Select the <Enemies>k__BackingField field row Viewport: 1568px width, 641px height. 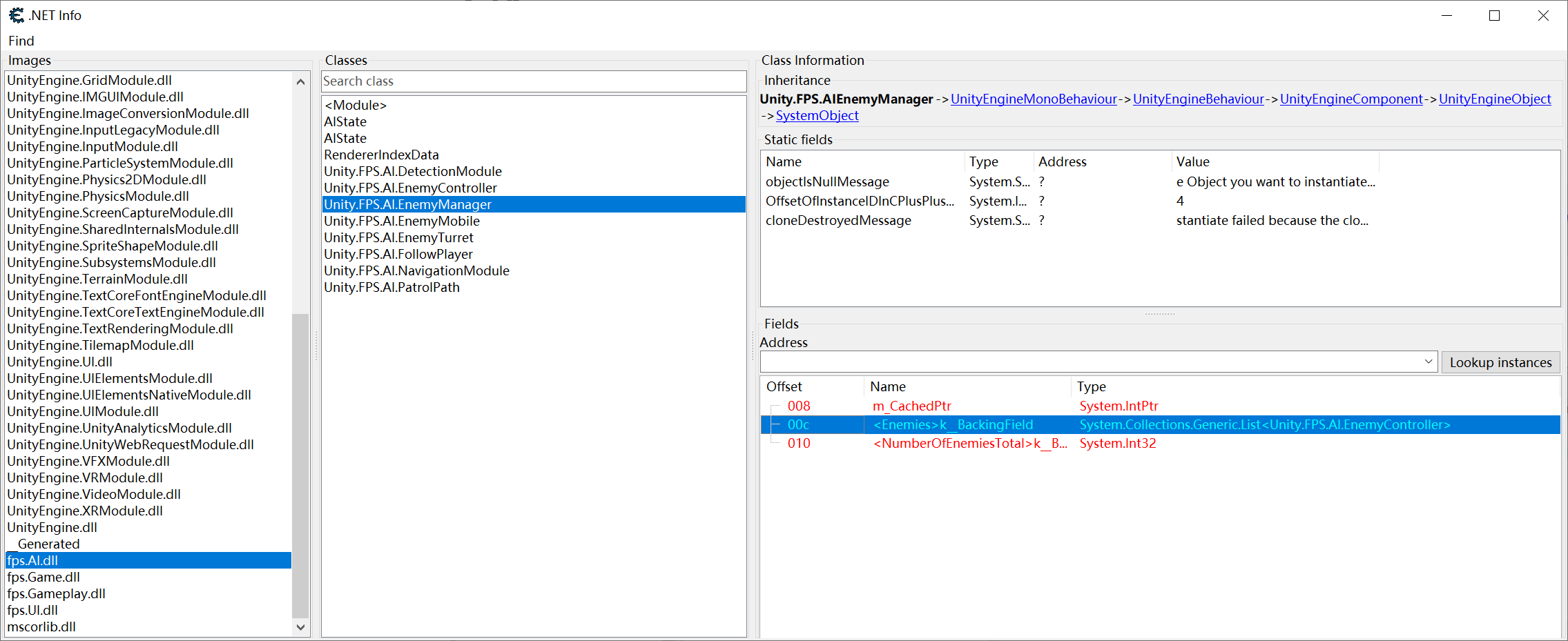[x=1160, y=425]
